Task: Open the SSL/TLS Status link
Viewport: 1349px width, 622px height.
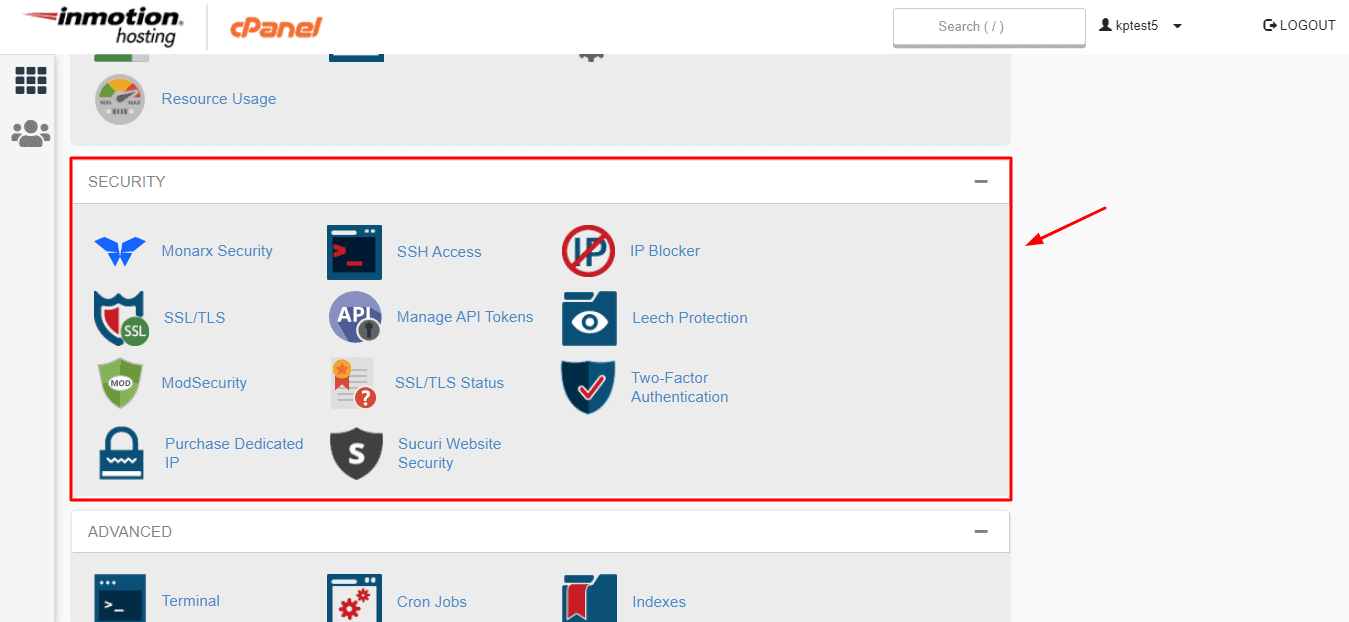Action: (x=449, y=383)
